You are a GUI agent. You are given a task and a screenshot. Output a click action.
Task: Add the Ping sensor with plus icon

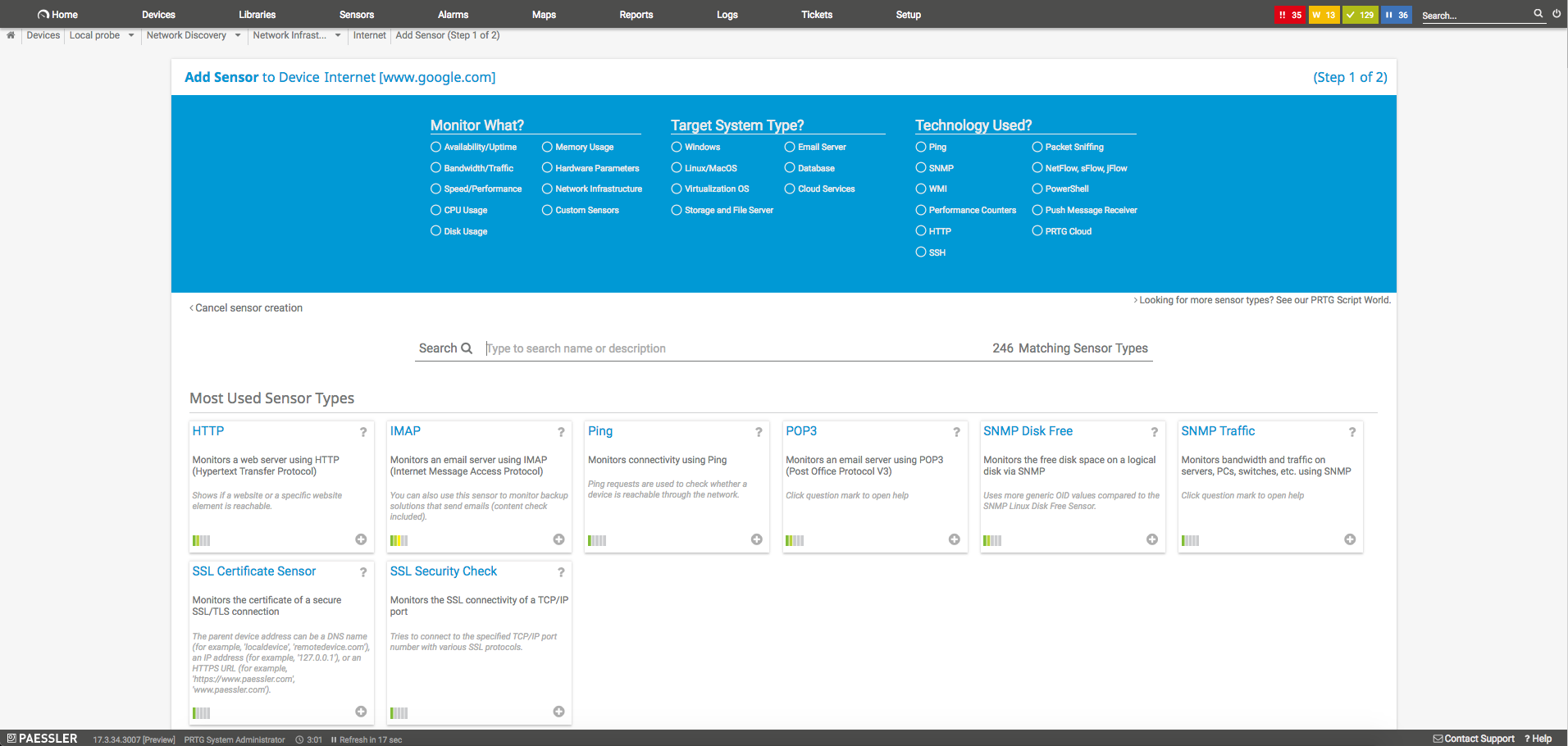click(757, 539)
